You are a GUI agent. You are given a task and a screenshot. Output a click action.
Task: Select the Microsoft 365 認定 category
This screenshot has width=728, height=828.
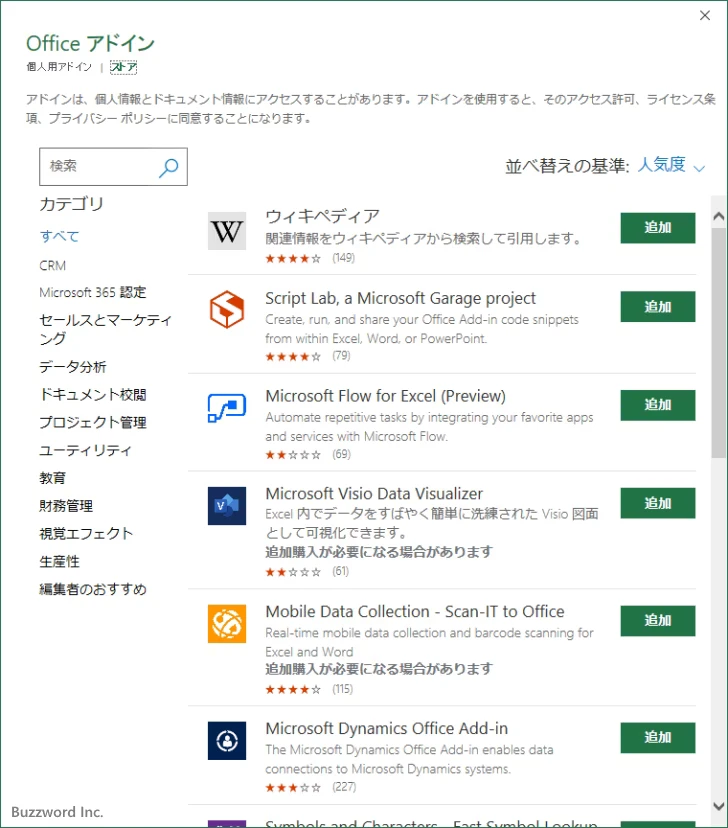pyautogui.click(x=92, y=292)
